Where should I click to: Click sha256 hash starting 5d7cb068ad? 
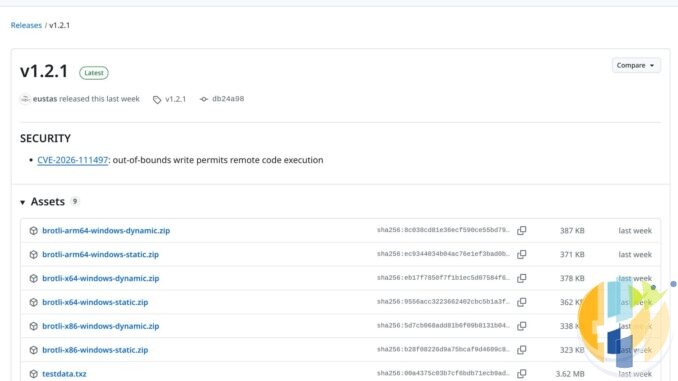tap(443, 325)
